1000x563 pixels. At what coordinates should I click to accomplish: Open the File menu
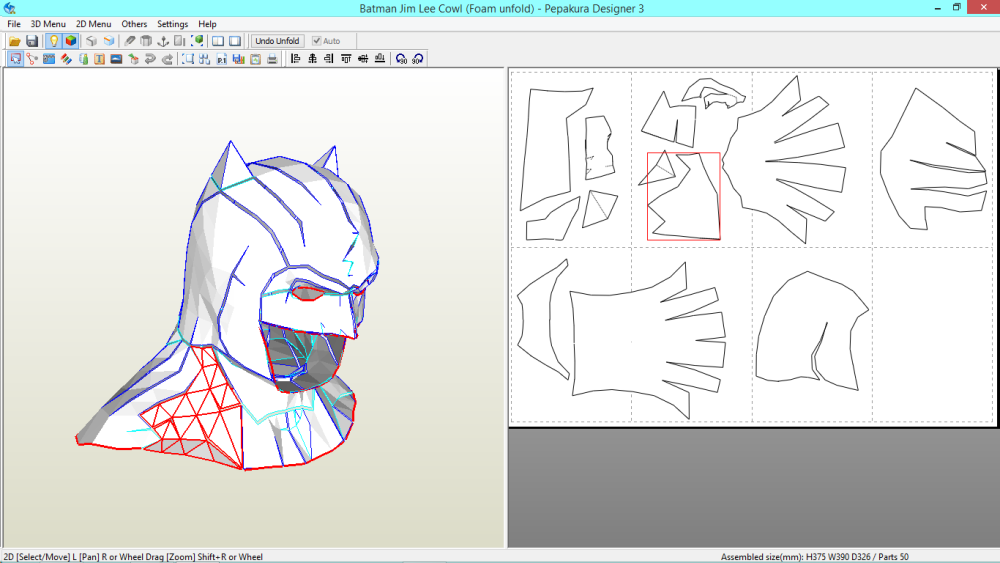14,24
